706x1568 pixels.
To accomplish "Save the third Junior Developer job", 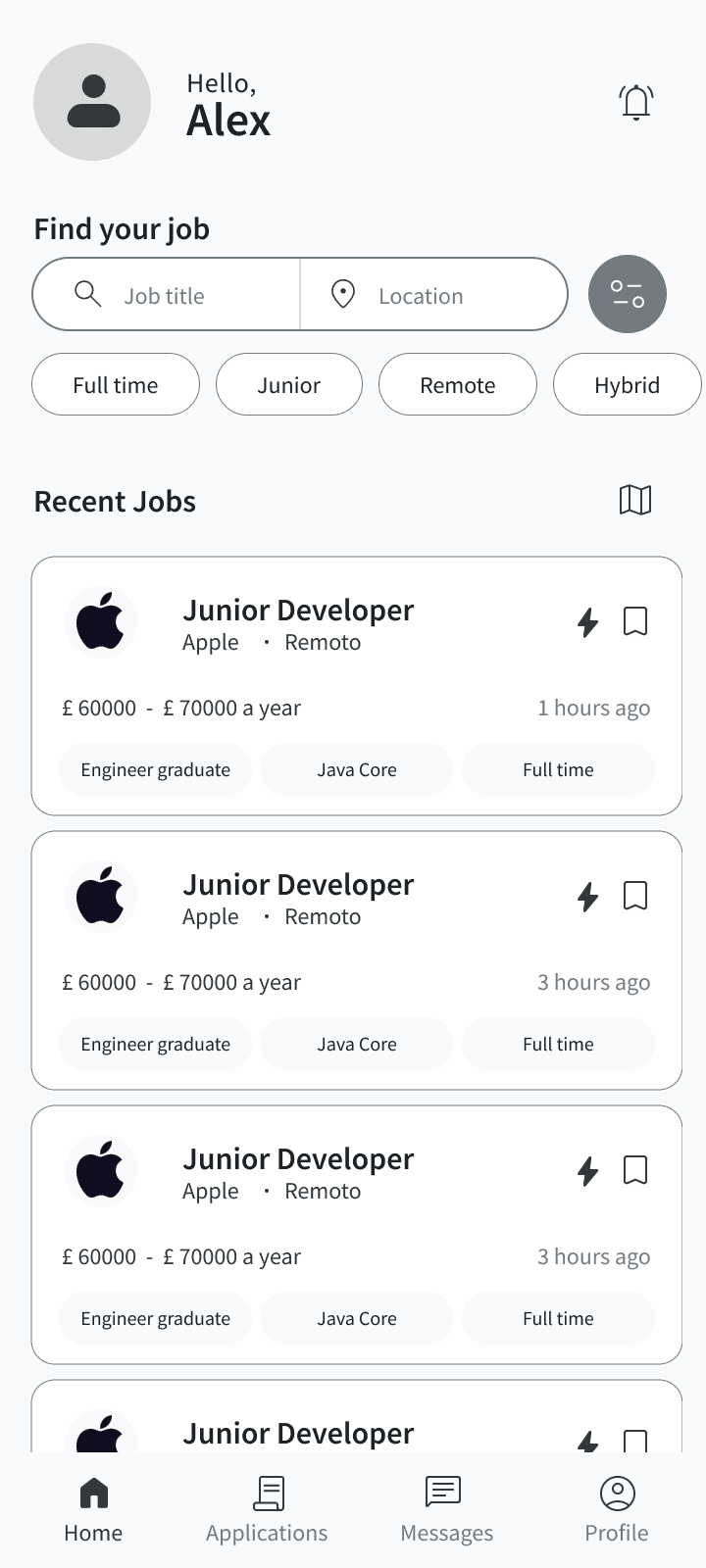I will (635, 1170).
